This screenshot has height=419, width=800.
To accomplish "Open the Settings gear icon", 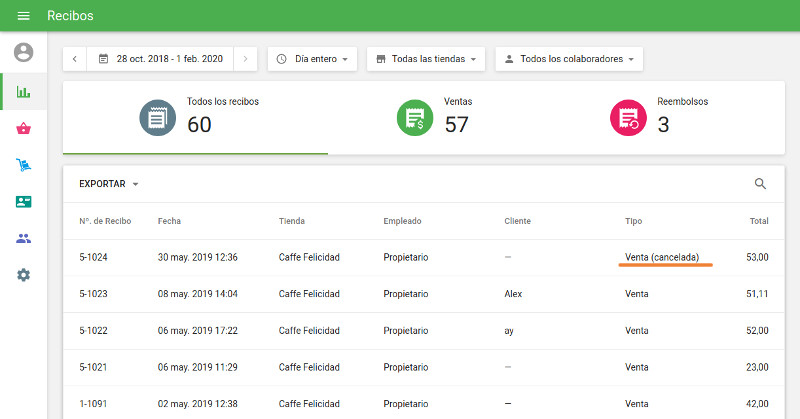I will coord(24,274).
